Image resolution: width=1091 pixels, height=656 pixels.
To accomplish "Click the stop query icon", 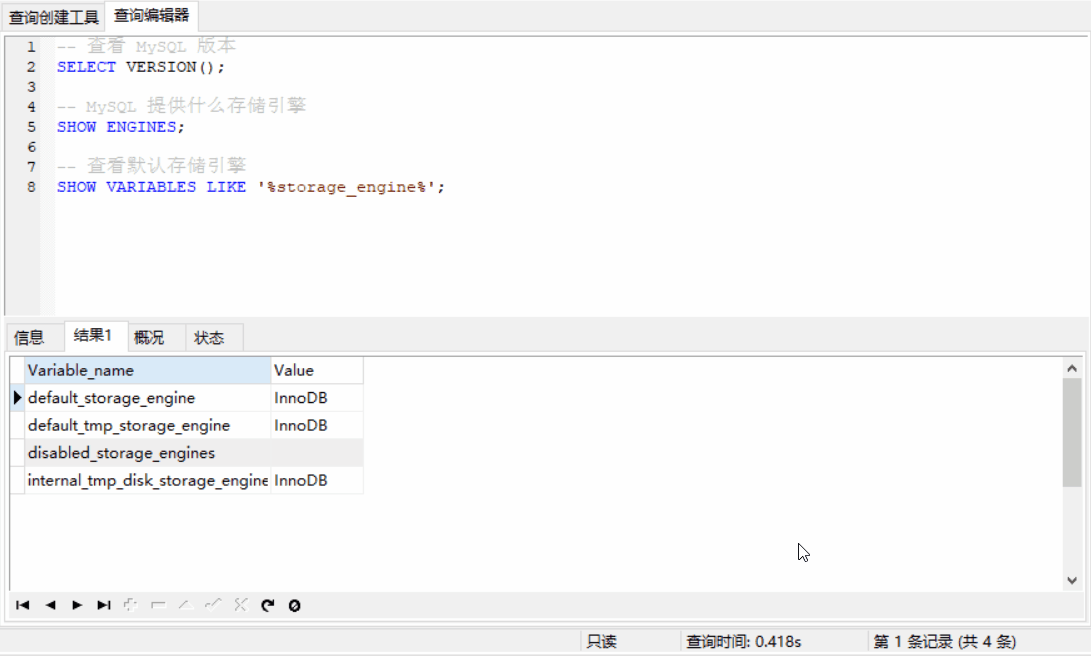I will click(294, 605).
